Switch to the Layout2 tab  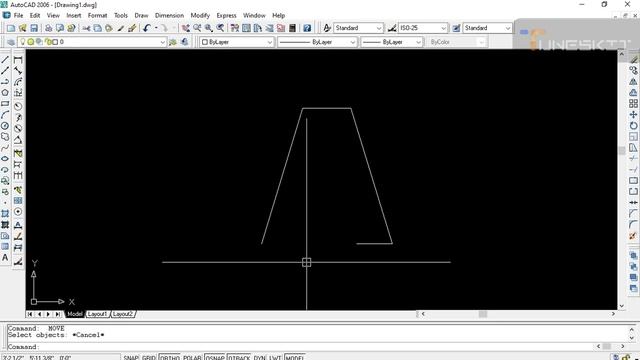[x=123, y=314]
